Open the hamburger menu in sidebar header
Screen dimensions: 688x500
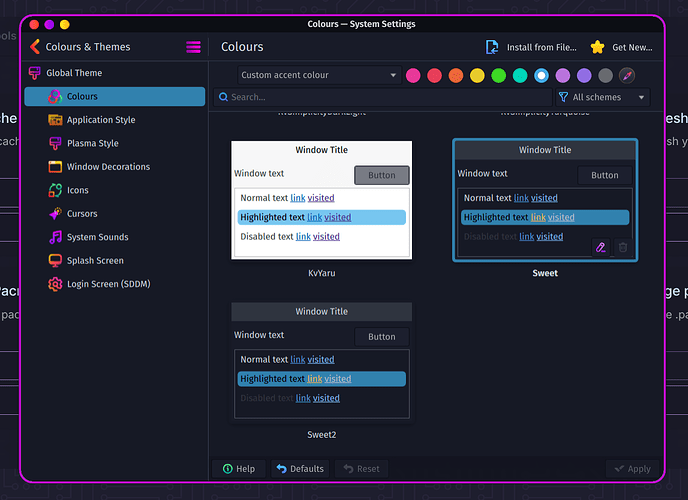pyautogui.click(x=193, y=47)
